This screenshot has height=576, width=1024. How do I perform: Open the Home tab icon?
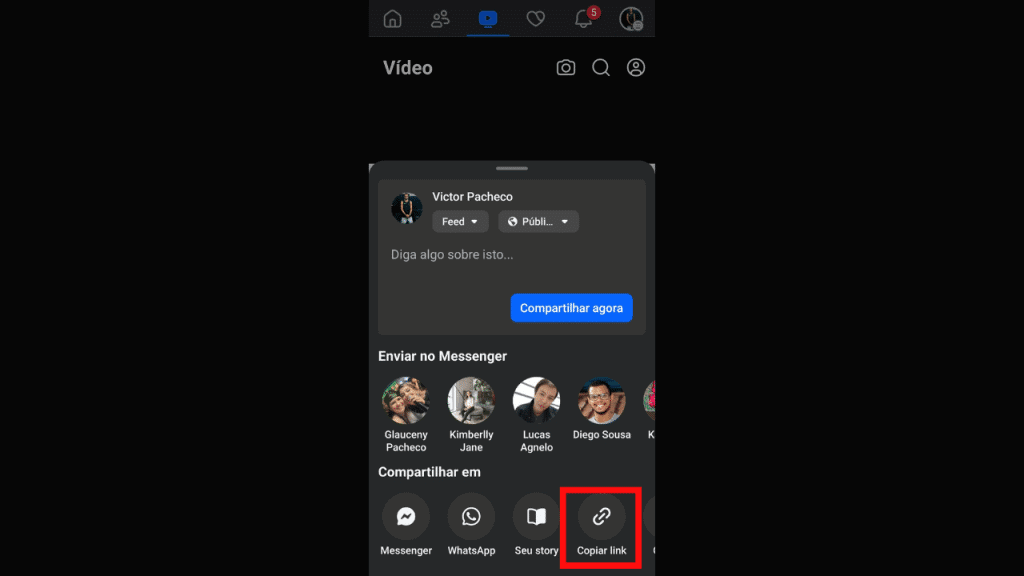point(392,19)
